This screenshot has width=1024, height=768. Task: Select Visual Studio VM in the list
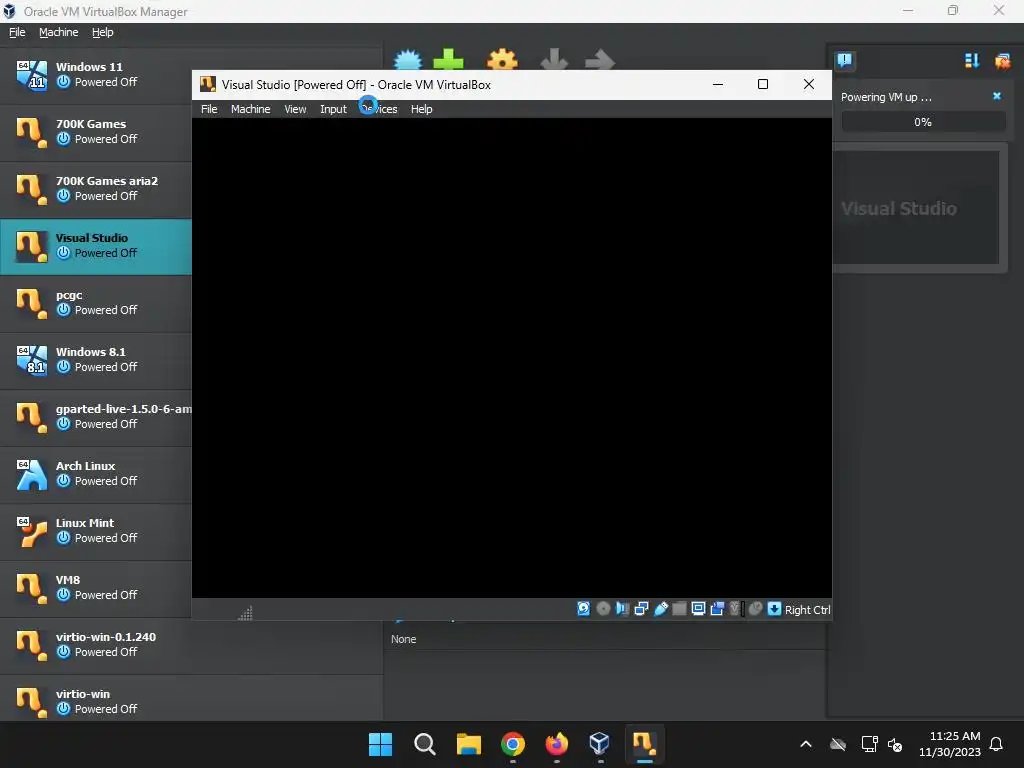(96, 246)
